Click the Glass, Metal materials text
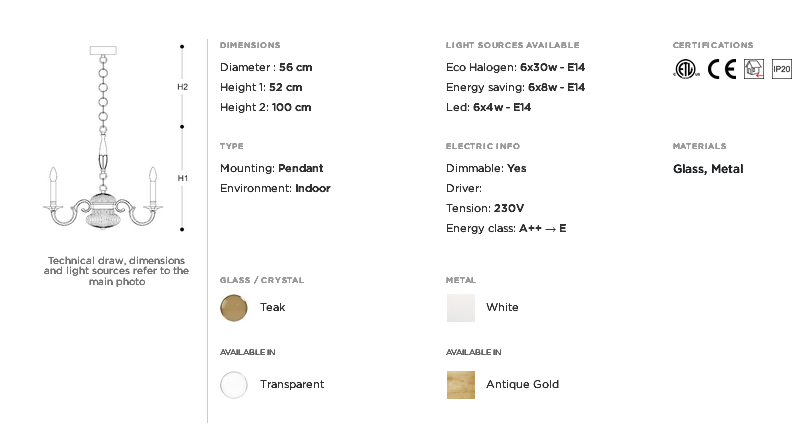805x426 pixels. 708,169
